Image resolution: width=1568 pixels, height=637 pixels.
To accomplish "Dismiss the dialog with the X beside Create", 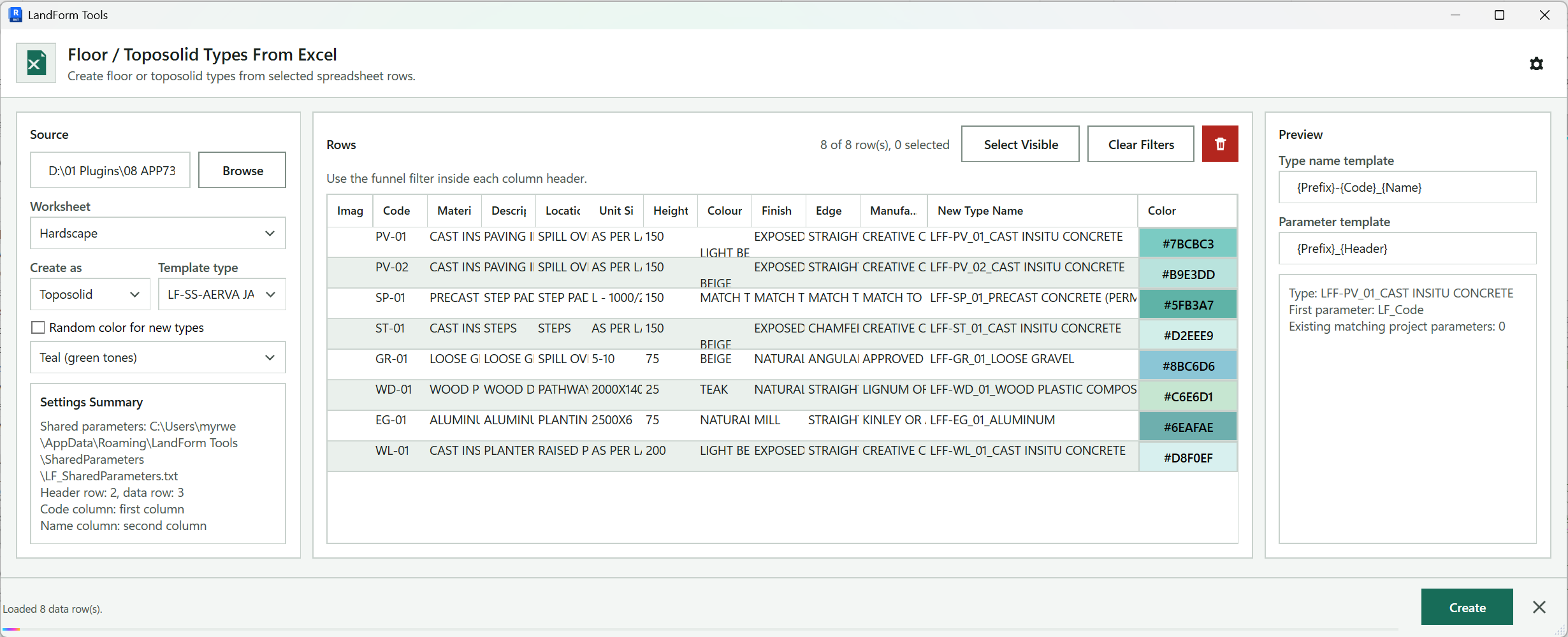I will coord(1539,607).
